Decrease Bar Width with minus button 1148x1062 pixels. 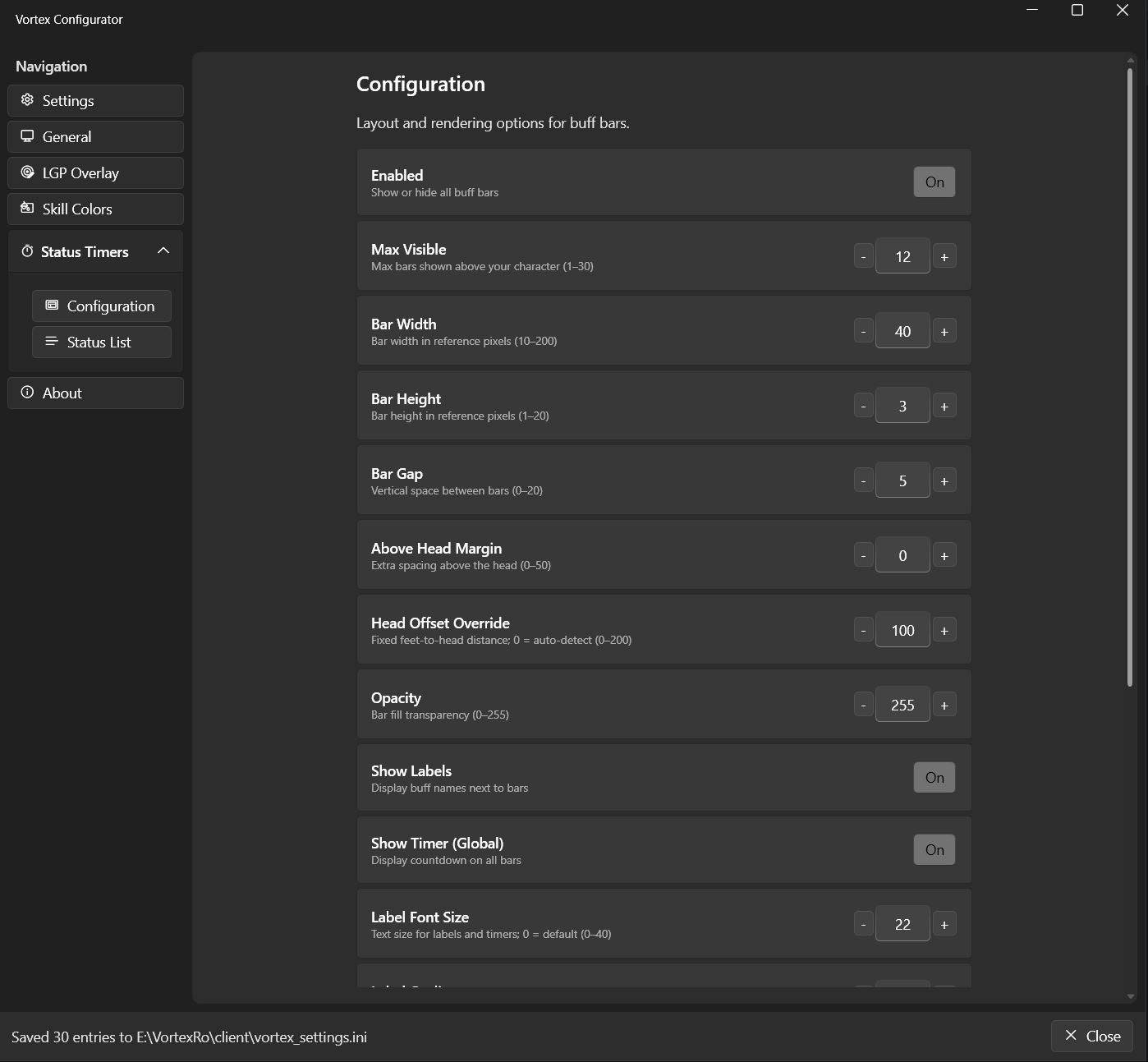tap(863, 332)
